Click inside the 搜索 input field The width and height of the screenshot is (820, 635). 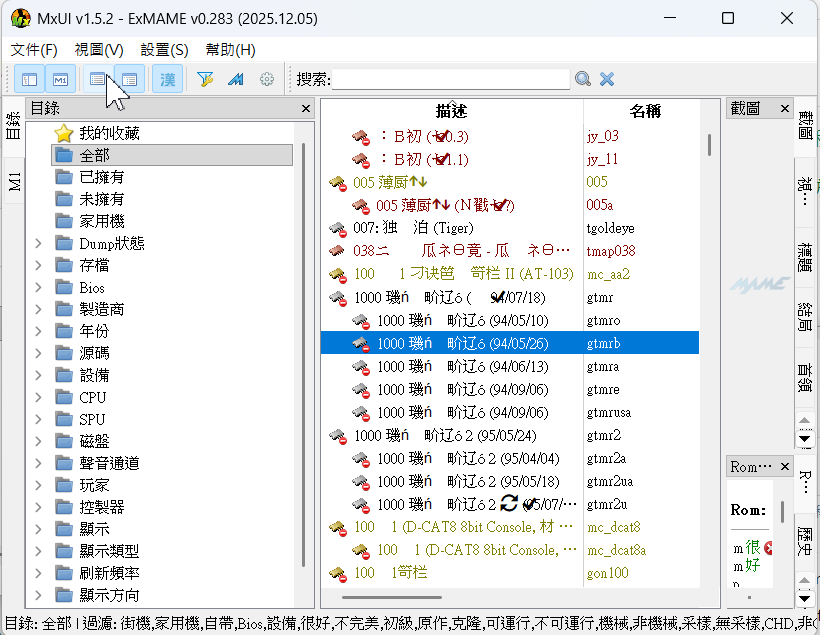(450, 79)
